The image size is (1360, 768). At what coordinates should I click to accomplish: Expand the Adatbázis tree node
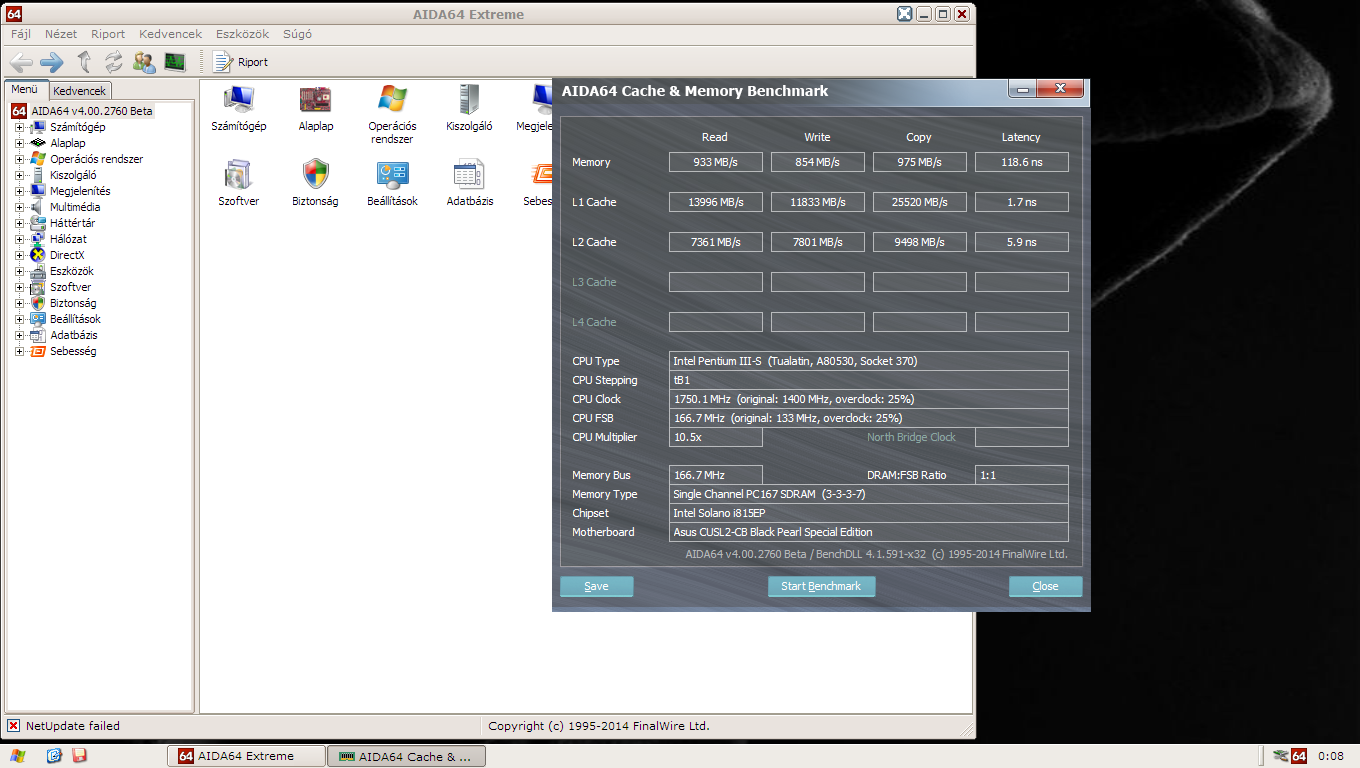19,335
